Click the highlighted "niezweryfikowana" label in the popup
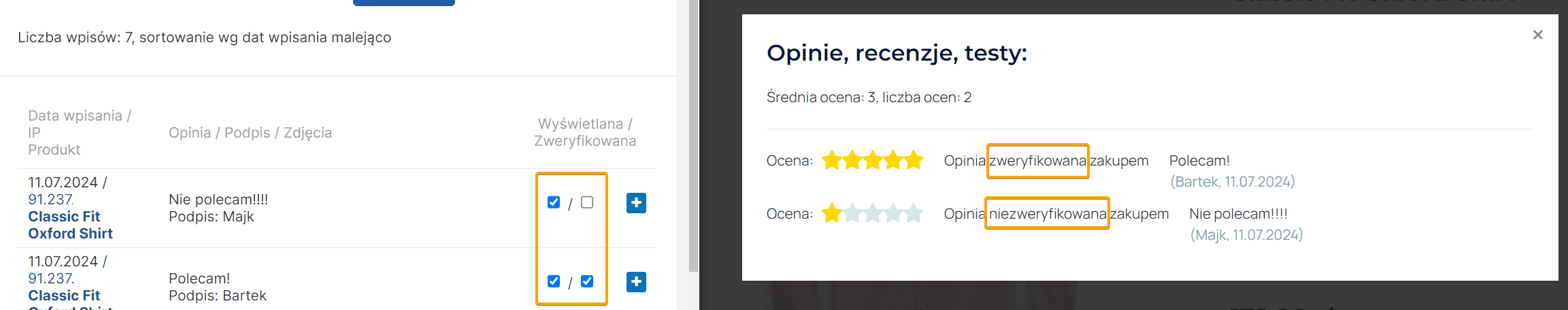 coord(1047,214)
